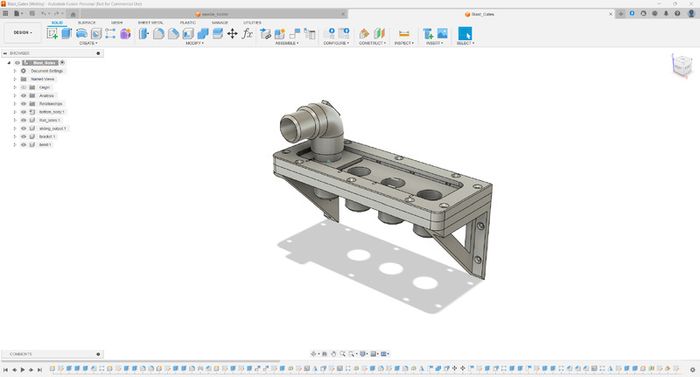Select the Offset Plane construct tool
Image resolution: width=700 pixels, height=377 pixels.
click(364, 34)
